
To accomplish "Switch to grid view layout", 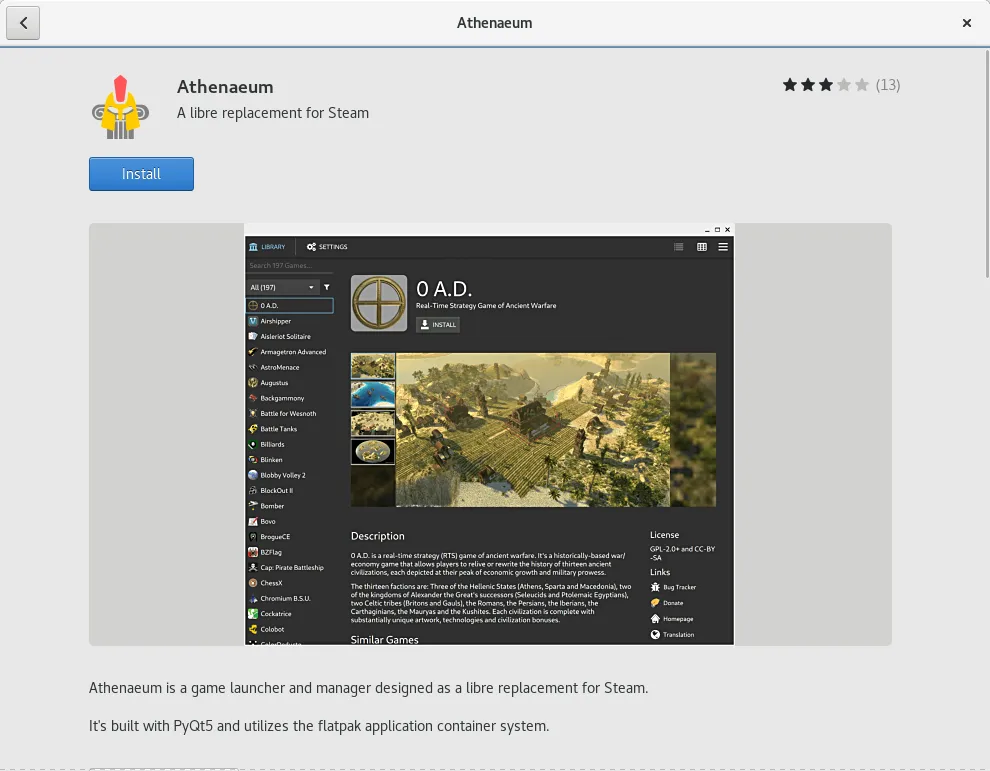I will (703, 247).
